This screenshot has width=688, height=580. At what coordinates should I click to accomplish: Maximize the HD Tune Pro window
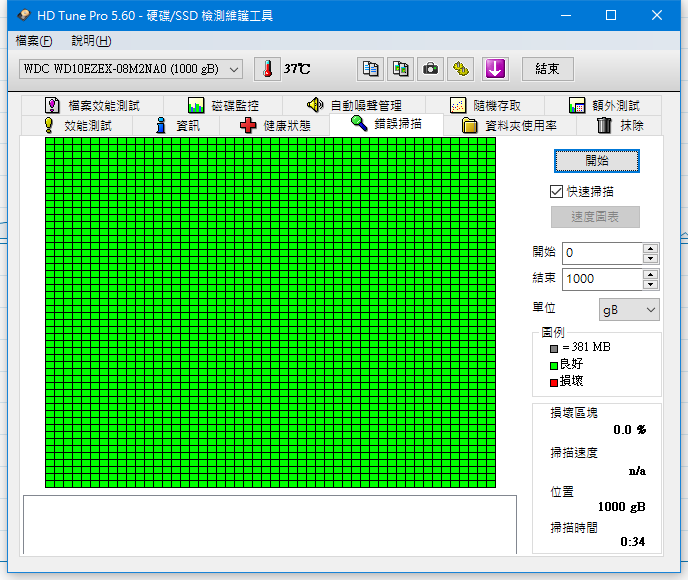(x=611, y=15)
